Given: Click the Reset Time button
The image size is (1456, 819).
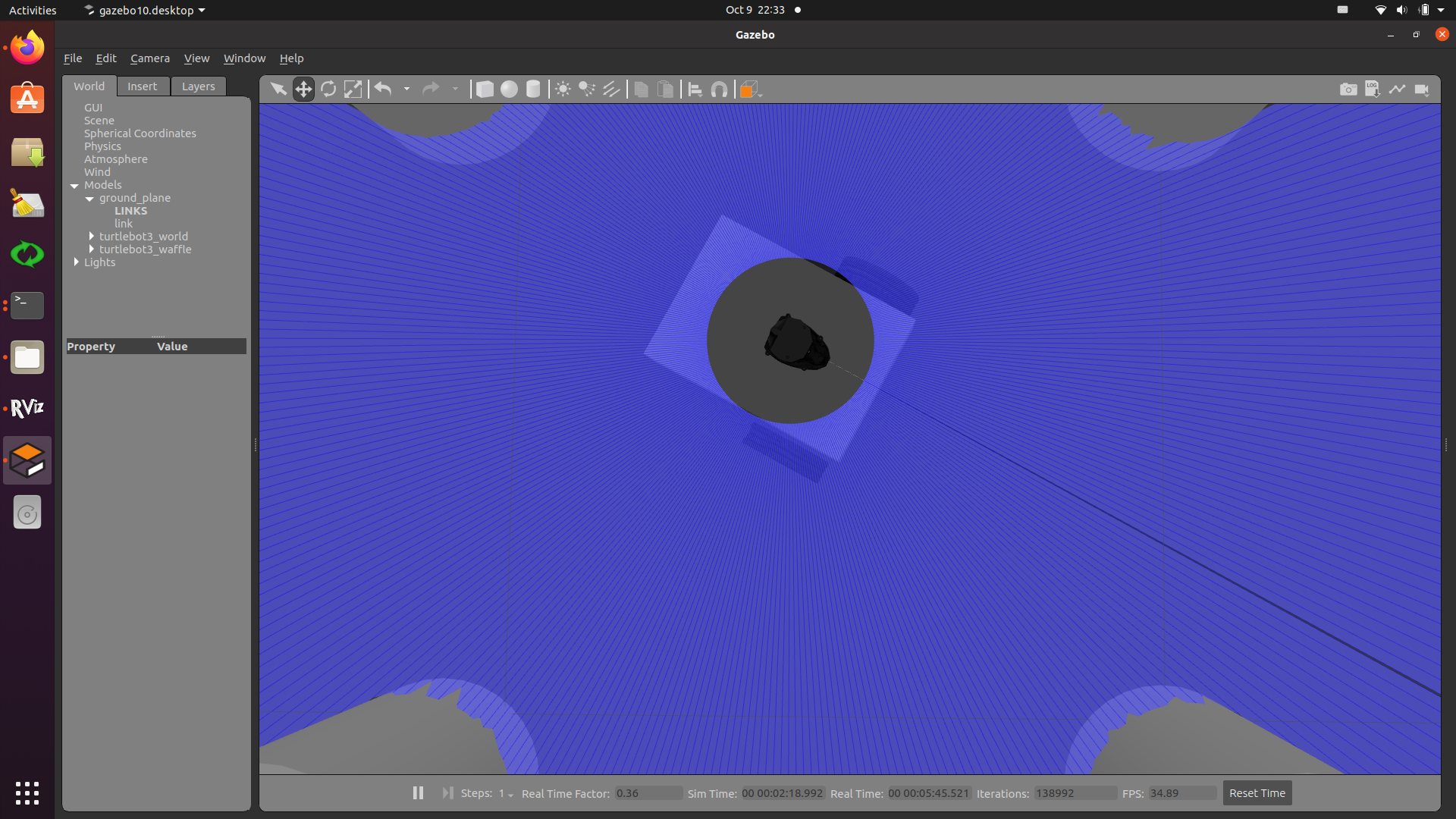Looking at the screenshot, I should pyautogui.click(x=1257, y=793).
